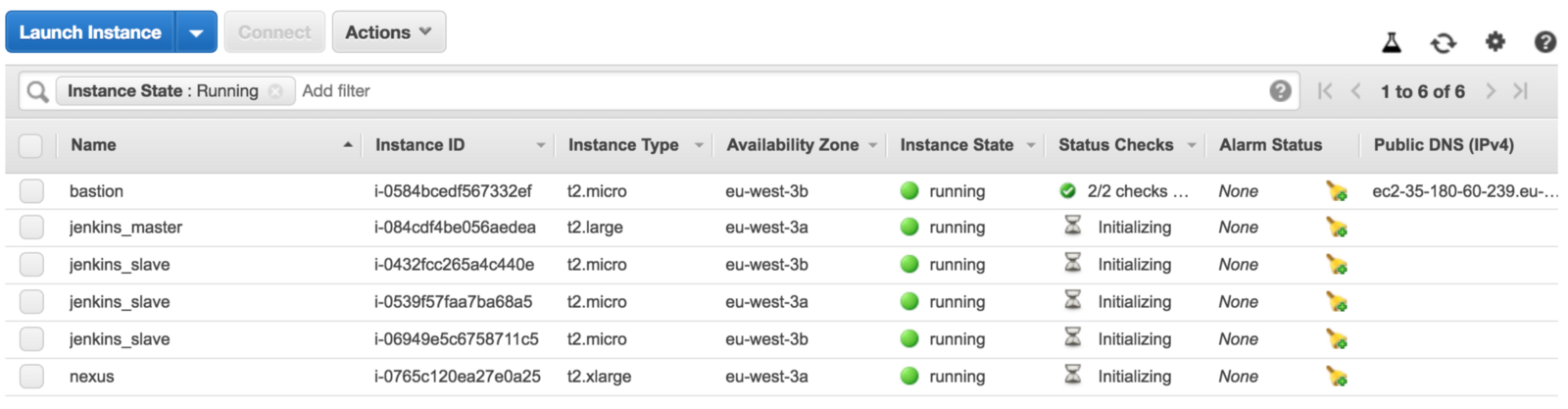This screenshot has height=409, width=1568.
Task: Click the refresh instances icon
Action: (1443, 42)
